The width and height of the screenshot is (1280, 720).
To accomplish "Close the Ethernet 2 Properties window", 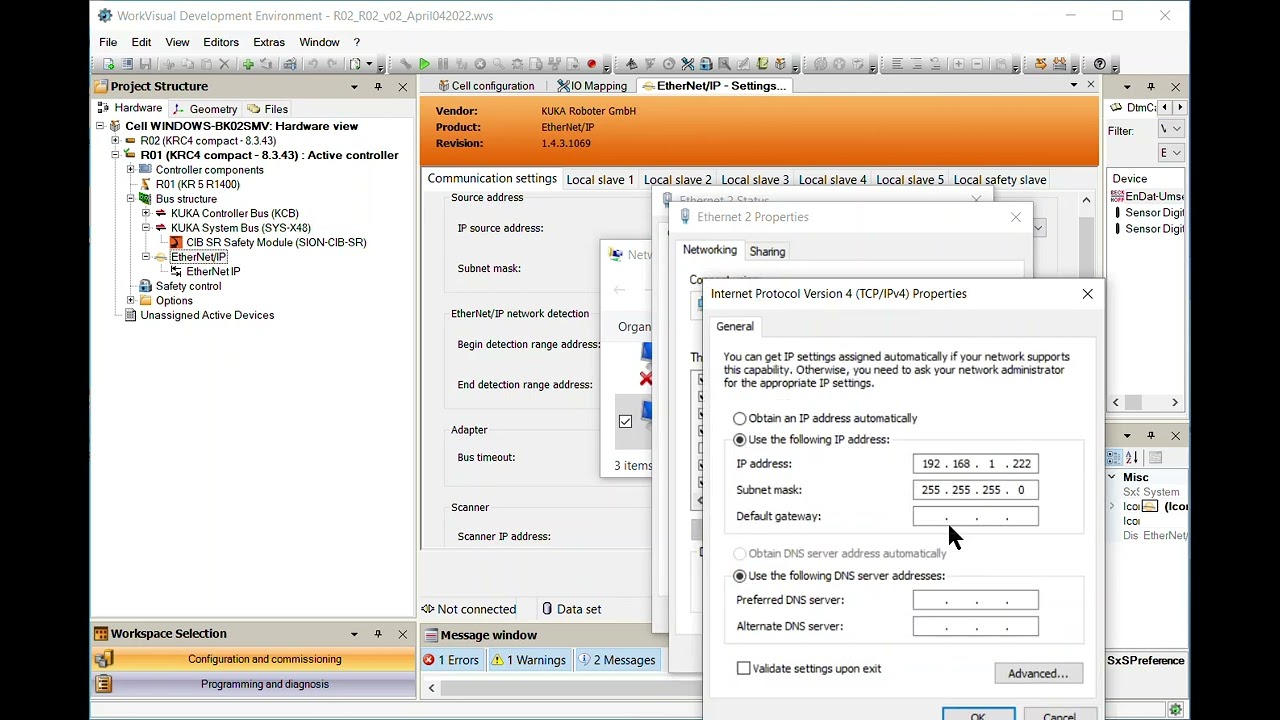I will point(1016,217).
